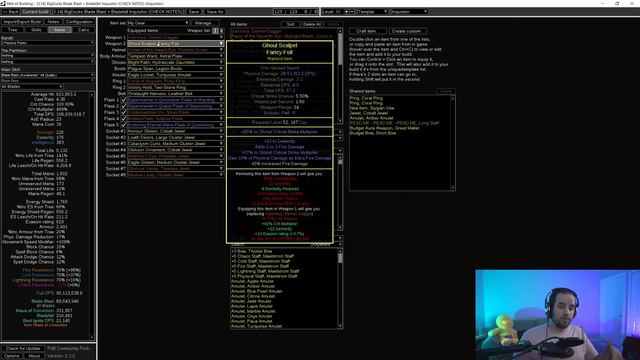The image size is (640, 360).
Task: Click Check for Update button
Action: [x=23, y=349]
